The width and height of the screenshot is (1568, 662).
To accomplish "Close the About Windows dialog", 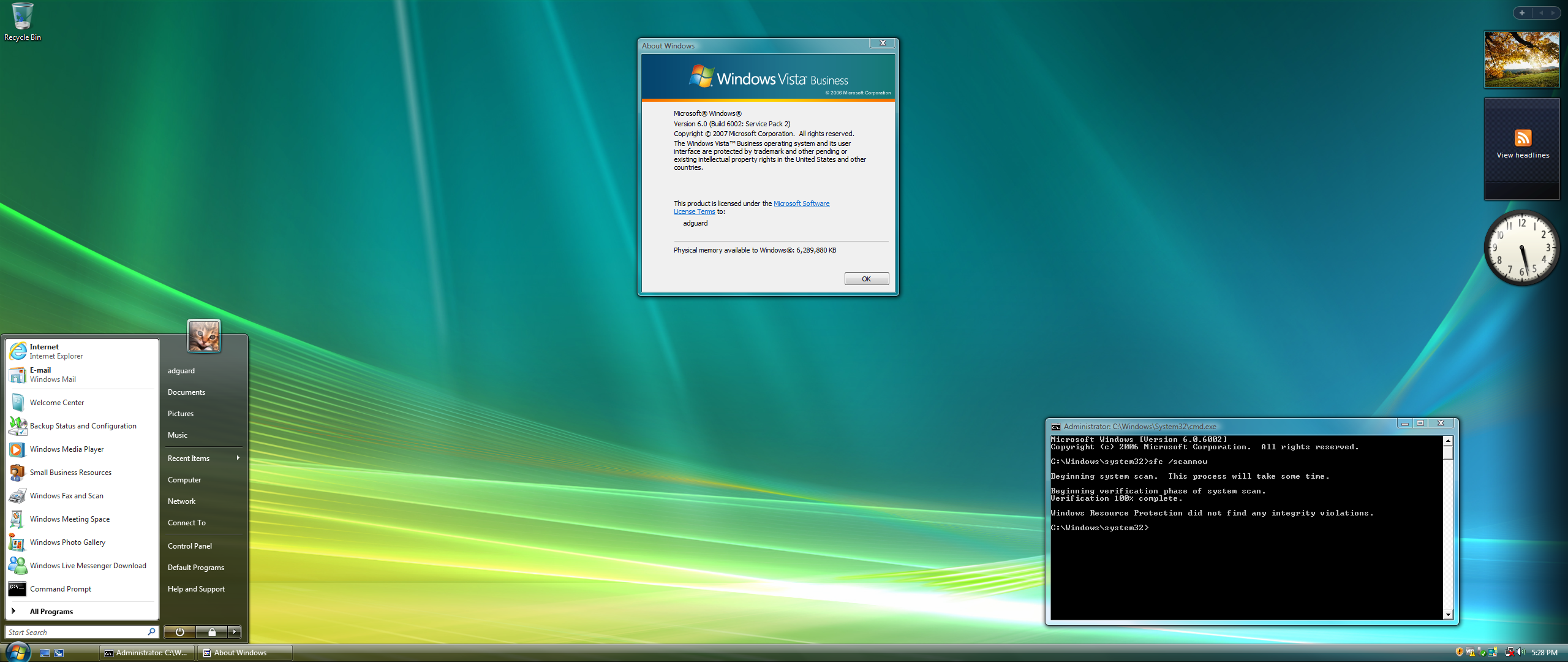I will tap(883, 44).
